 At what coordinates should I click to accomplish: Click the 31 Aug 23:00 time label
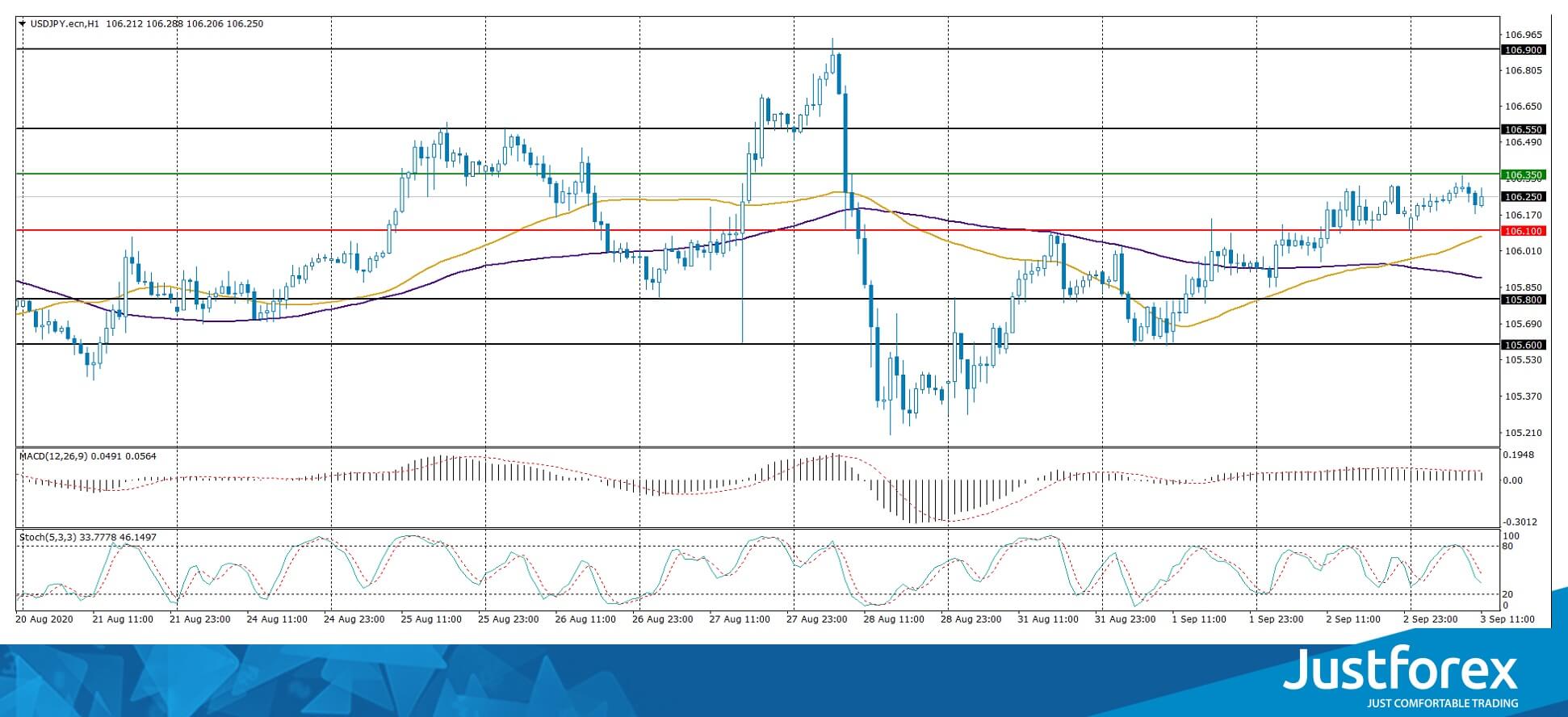pos(1125,619)
